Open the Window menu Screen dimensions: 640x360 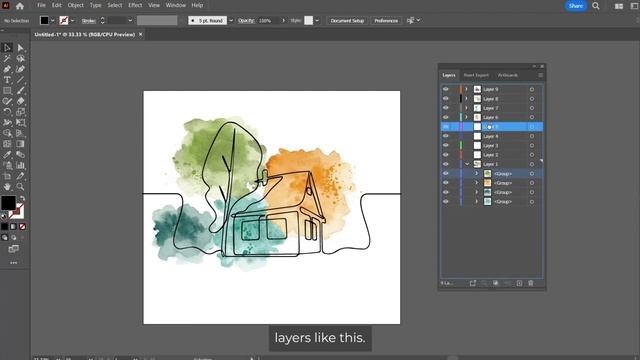tap(176, 5)
